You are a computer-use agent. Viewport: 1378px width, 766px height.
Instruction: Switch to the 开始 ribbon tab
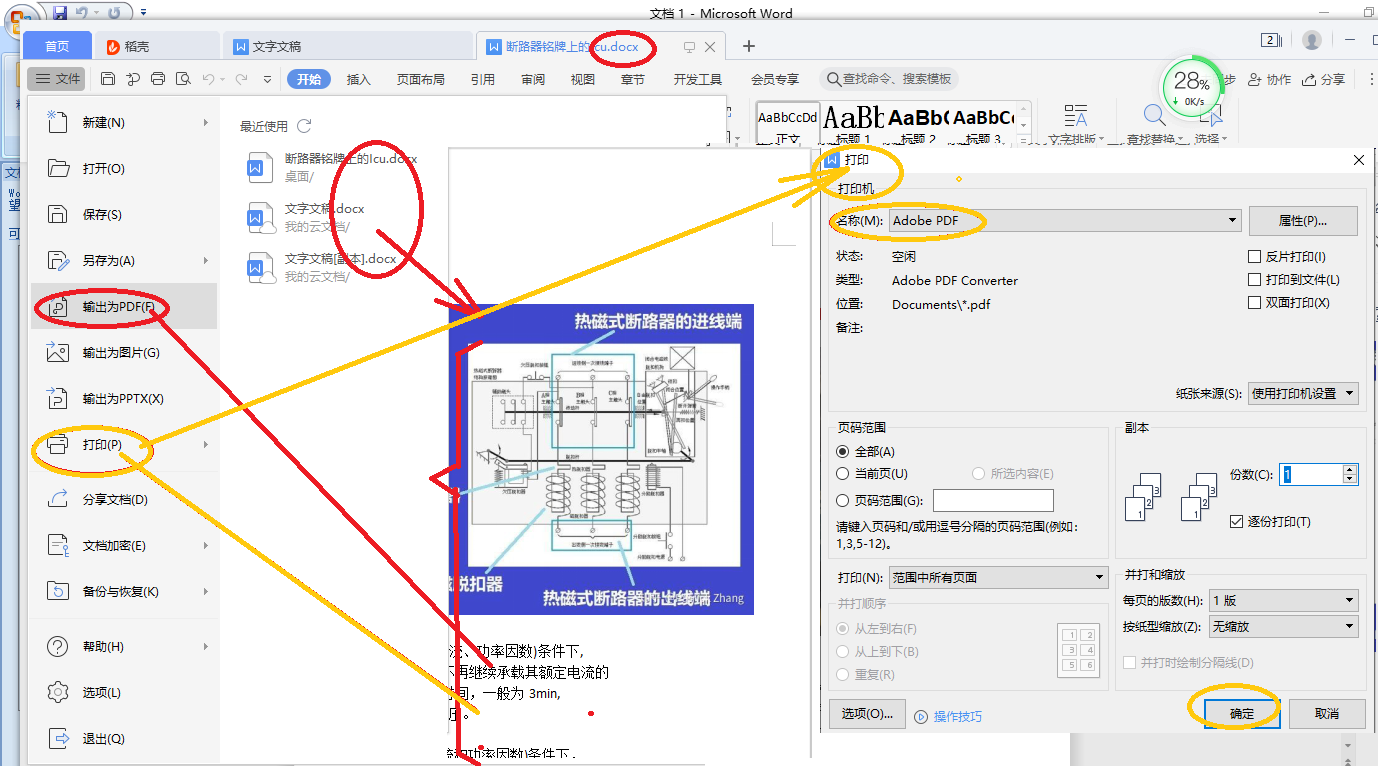[x=309, y=79]
